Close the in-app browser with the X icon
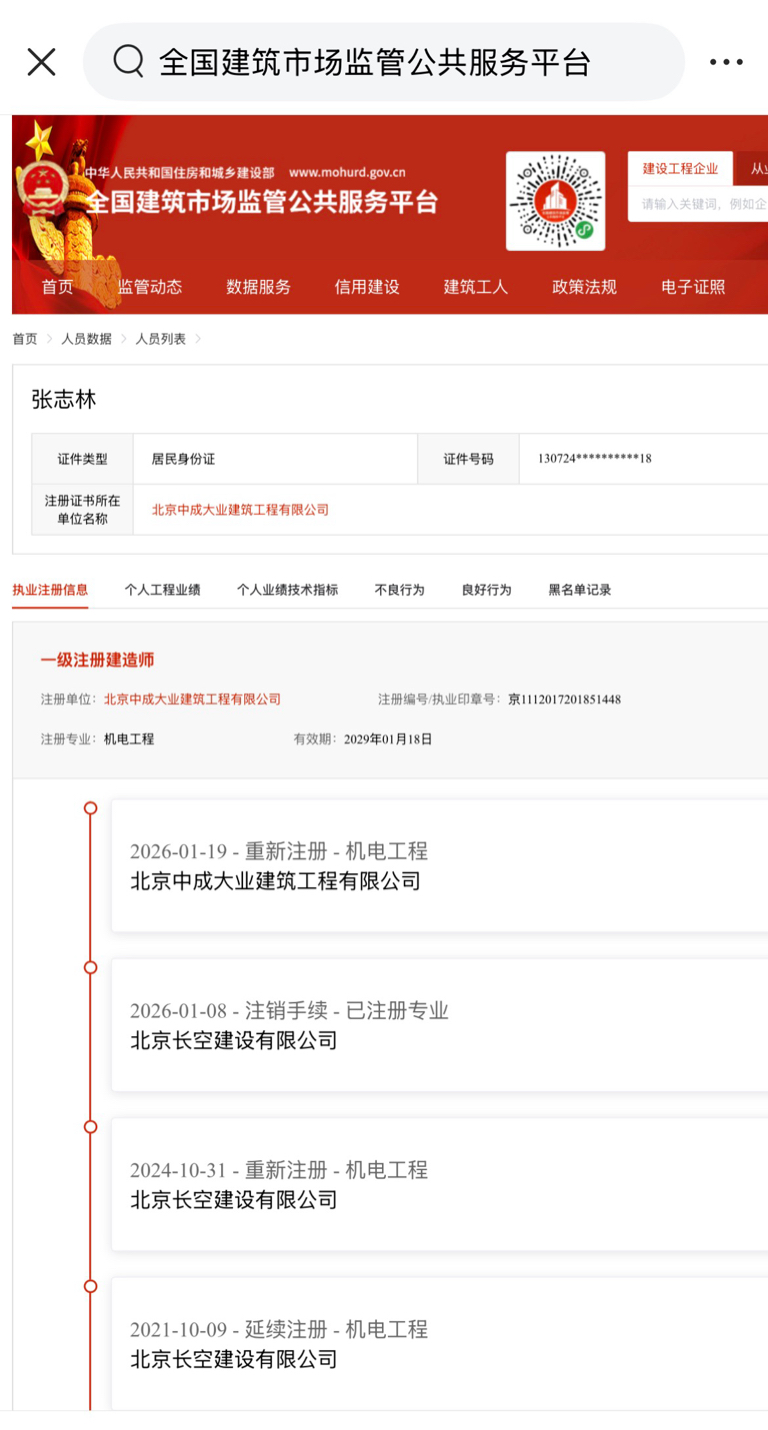Viewport: 768px width, 1430px height. [41, 62]
